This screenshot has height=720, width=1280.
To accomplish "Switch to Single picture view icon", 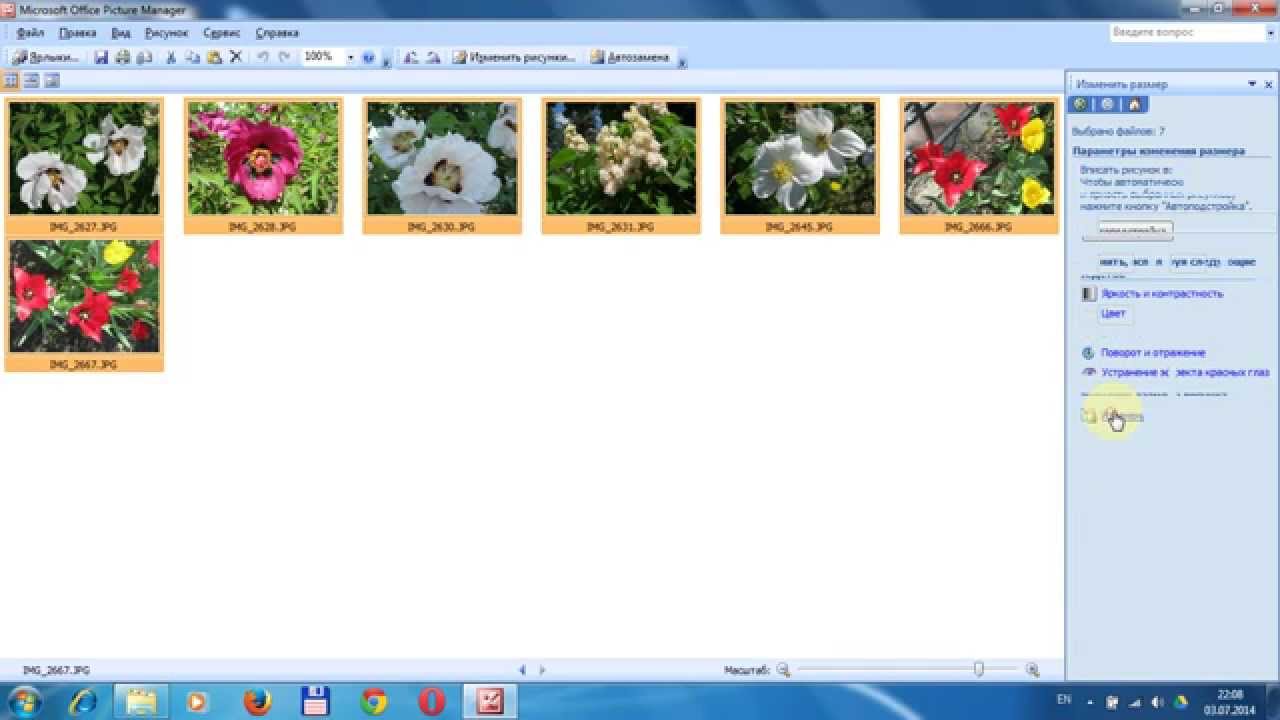I will click(52, 80).
